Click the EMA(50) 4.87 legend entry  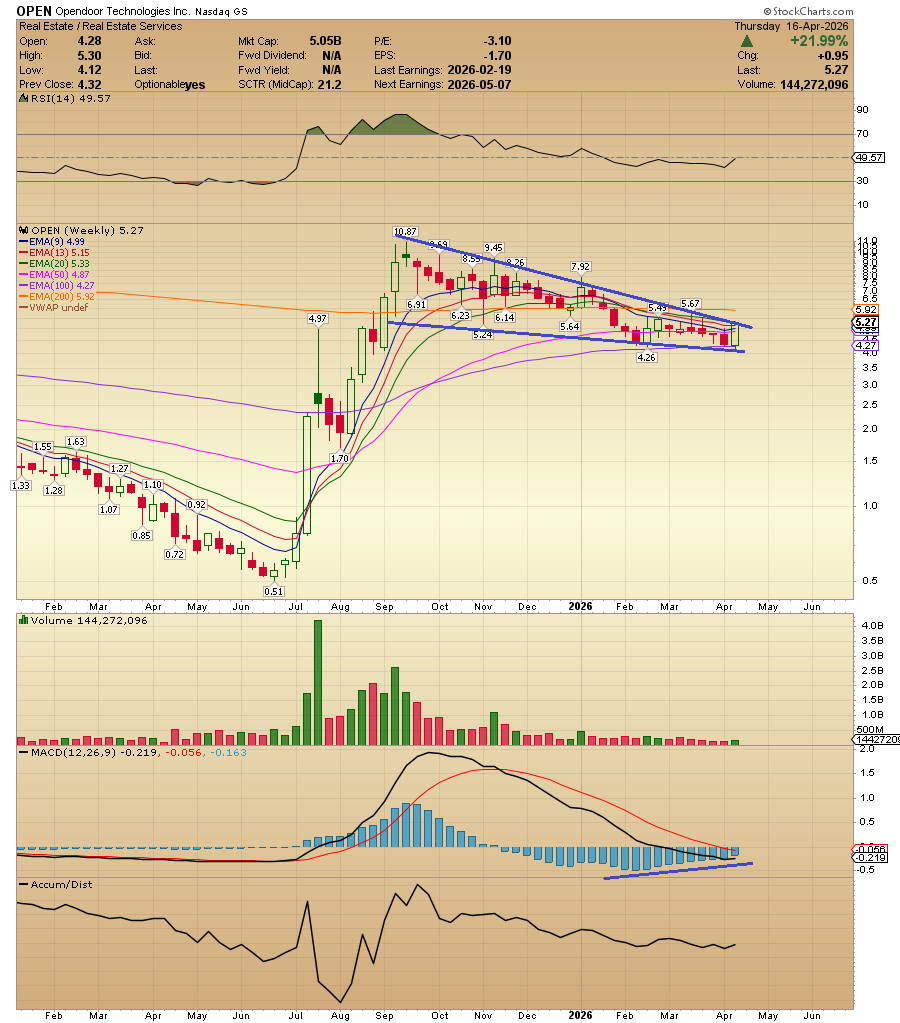pyautogui.click(x=55, y=275)
